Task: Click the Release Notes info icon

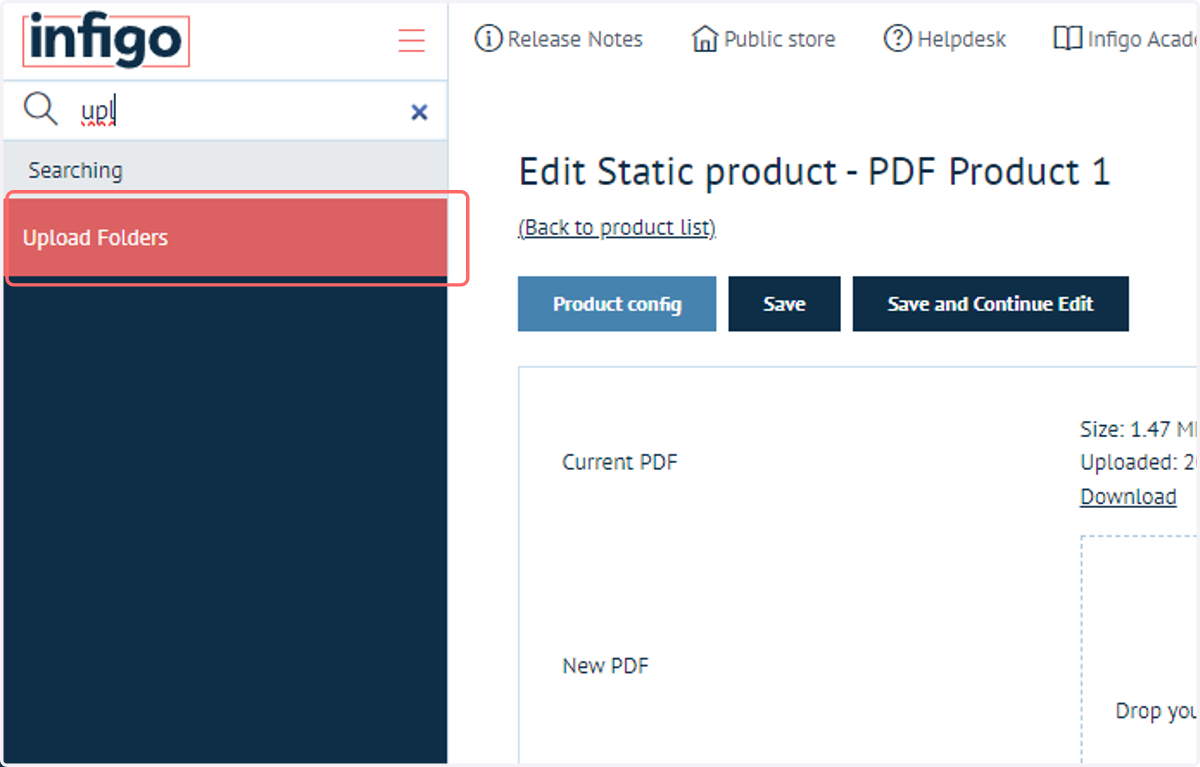Action: point(488,39)
